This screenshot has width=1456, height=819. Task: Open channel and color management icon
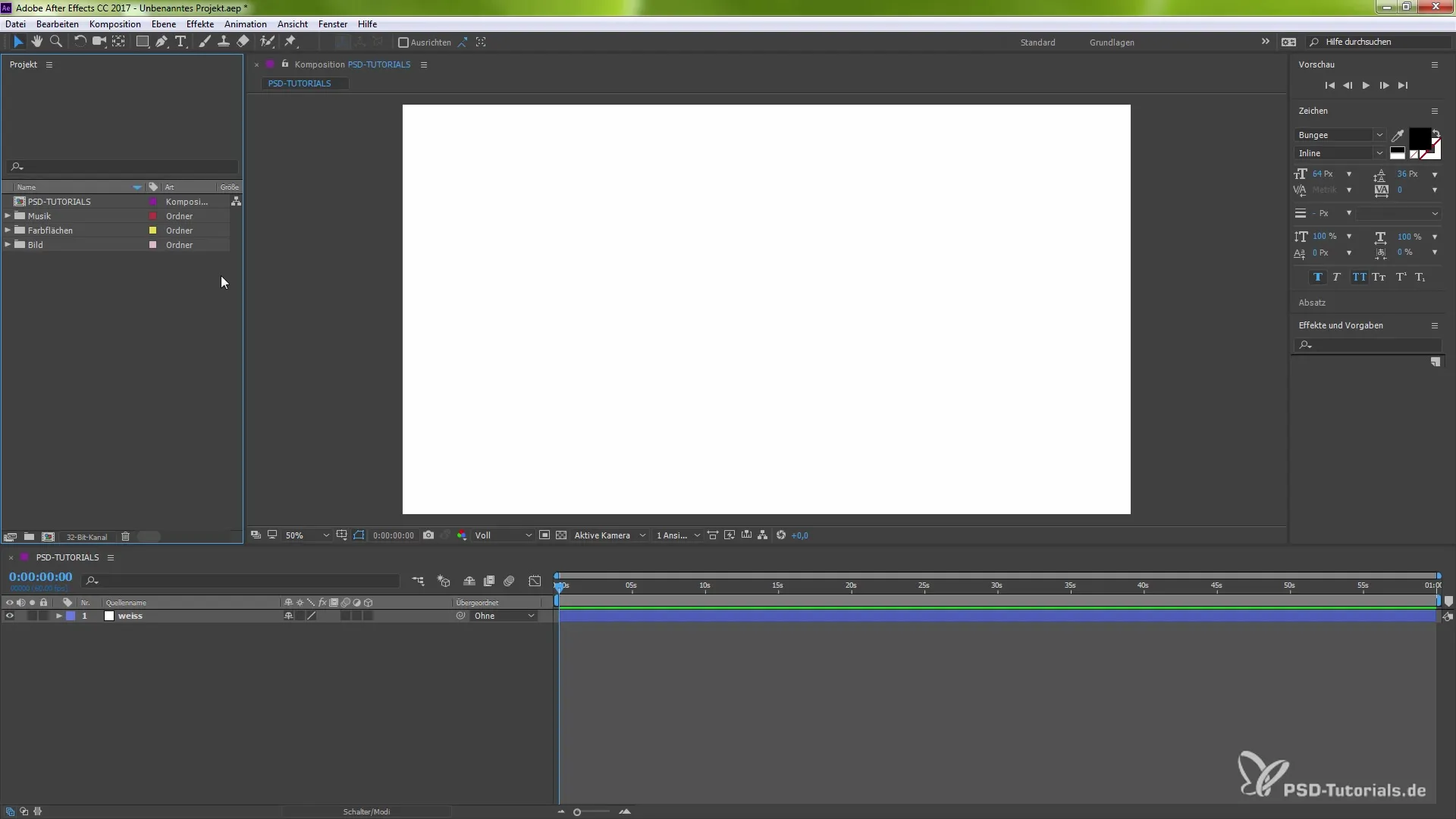(x=461, y=535)
